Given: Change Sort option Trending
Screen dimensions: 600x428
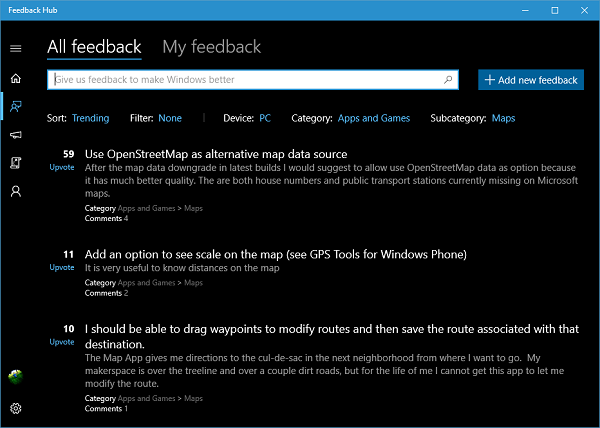Looking at the screenshot, I should (91, 118).
